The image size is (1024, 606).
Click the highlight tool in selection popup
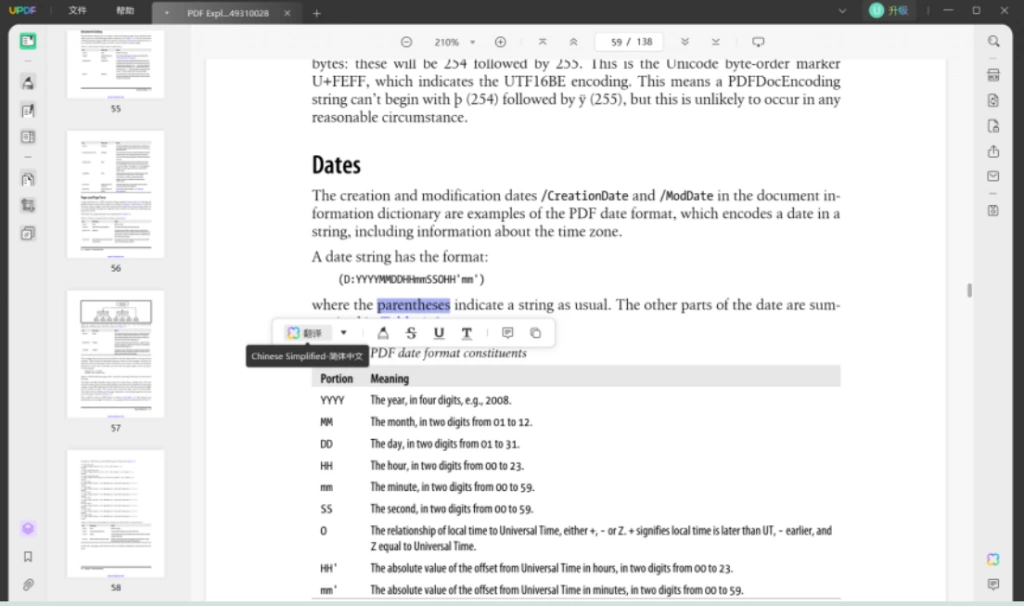click(x=383, y=333)
